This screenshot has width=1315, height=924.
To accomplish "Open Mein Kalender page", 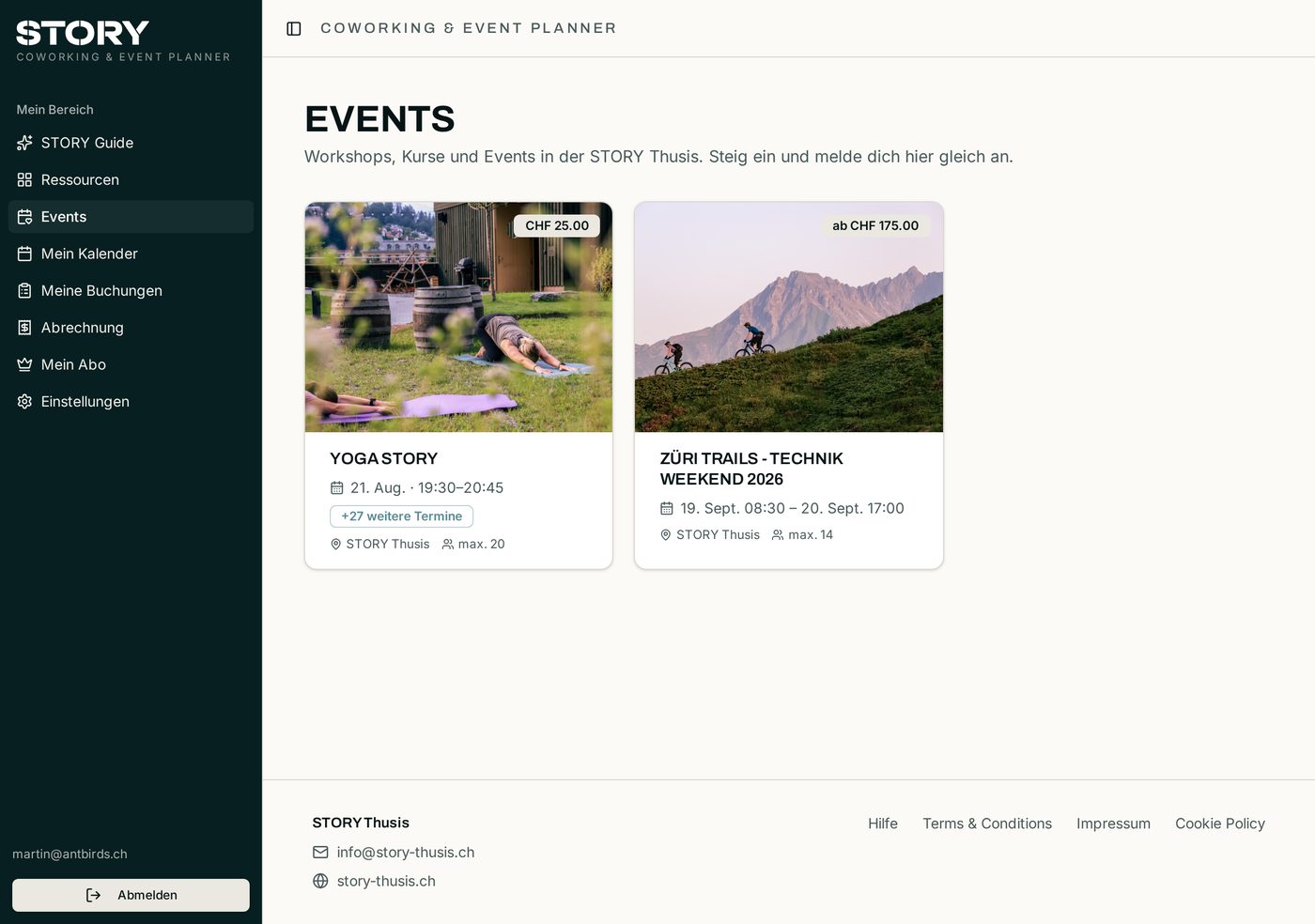I will click(131, 254).
